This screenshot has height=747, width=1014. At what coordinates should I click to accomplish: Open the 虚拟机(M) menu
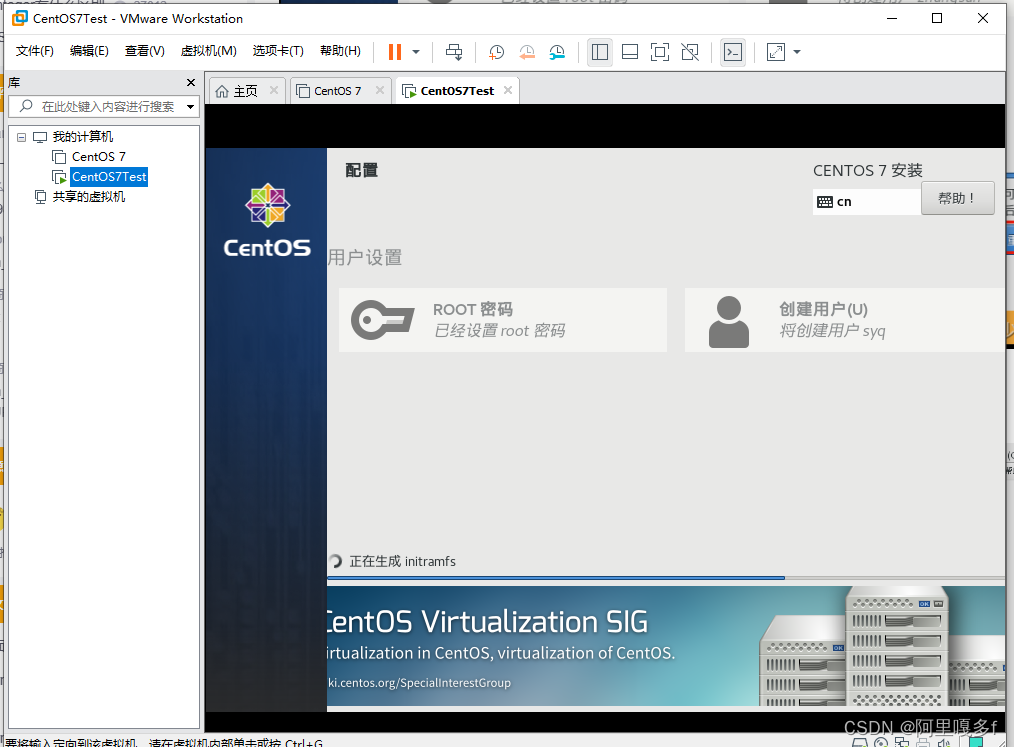(208, 51)
